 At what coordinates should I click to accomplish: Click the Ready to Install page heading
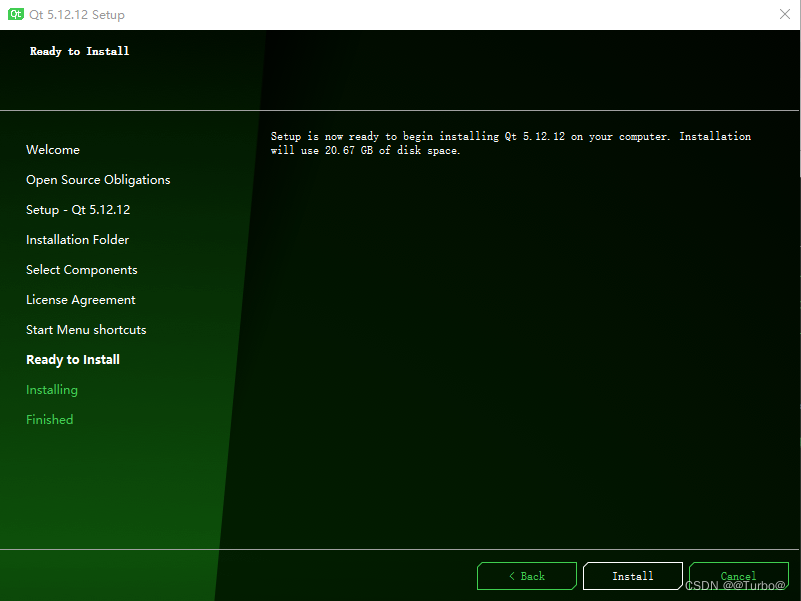(x=80, y=51)
